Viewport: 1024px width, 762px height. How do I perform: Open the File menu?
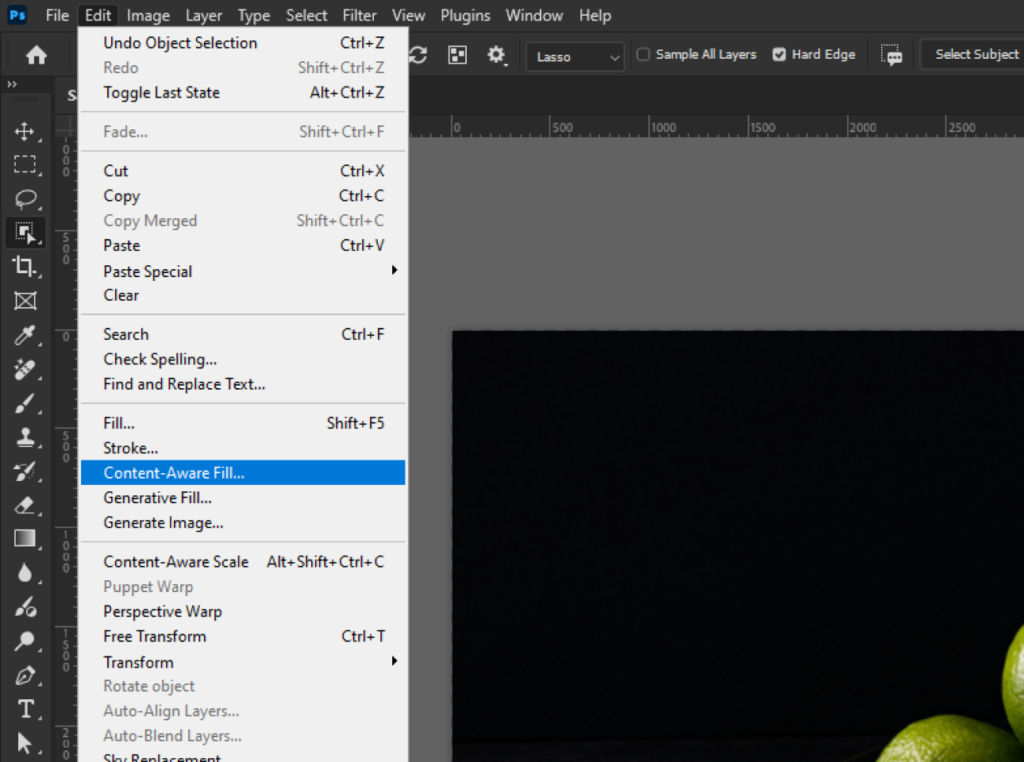pos(57,15)
